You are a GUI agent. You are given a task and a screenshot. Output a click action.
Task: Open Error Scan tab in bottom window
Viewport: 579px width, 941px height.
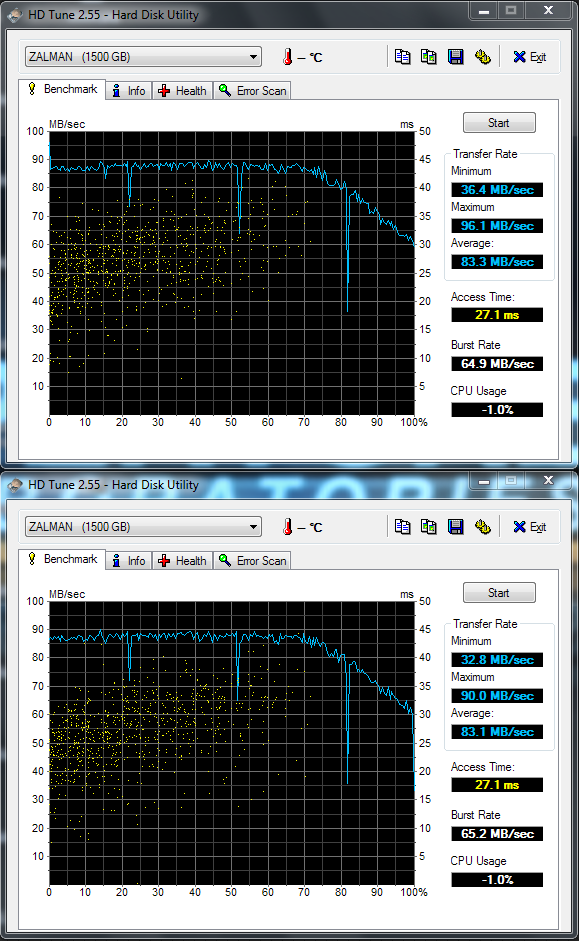(x=252, y=561)
